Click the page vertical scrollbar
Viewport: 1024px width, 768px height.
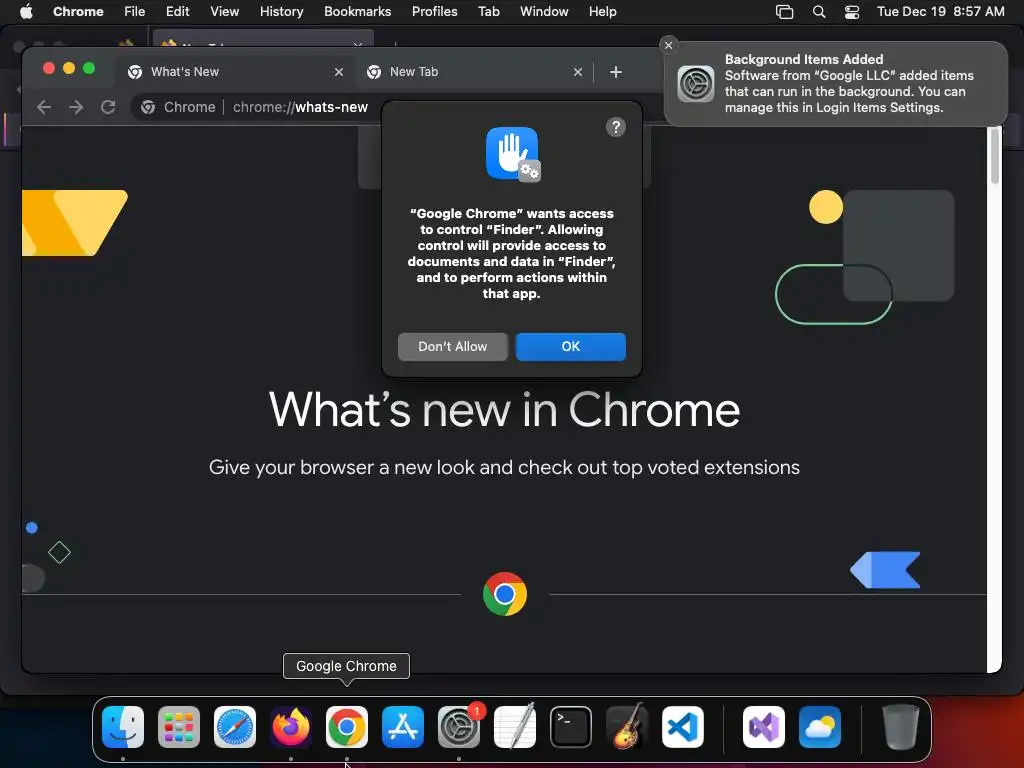(x=995, y=157)
